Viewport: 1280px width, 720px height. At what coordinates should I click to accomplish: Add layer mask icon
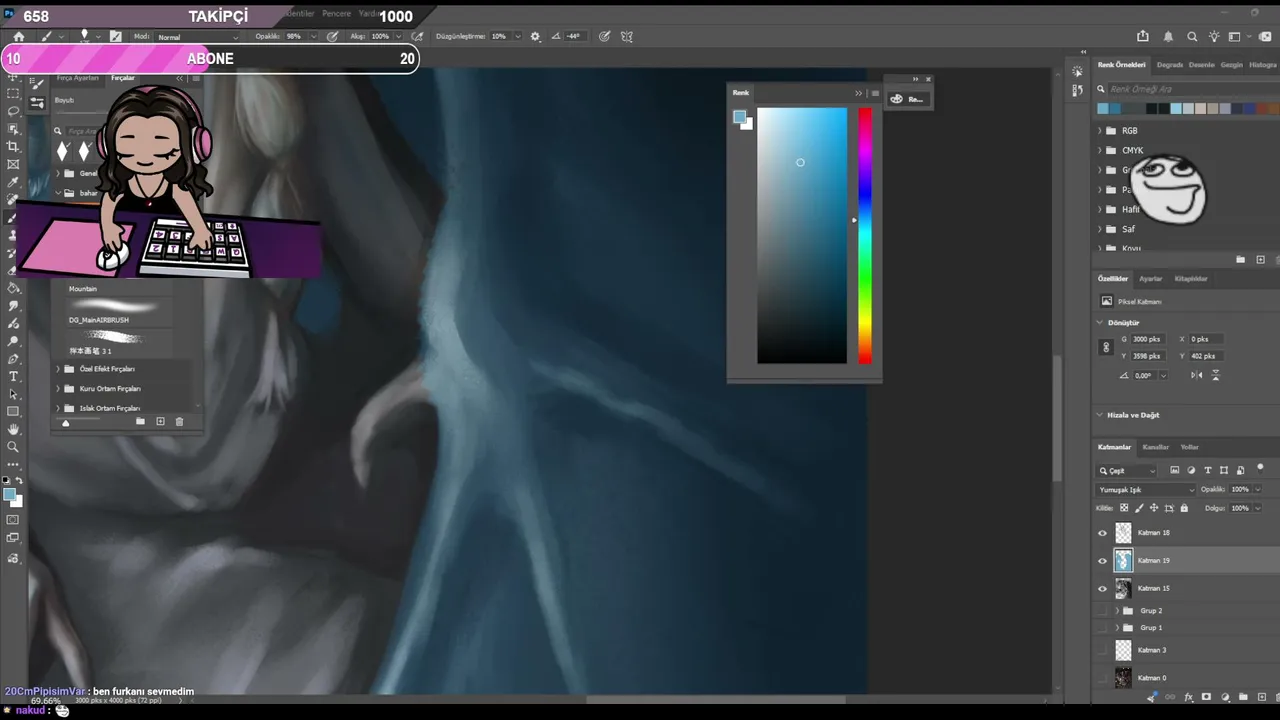(x=1206, y=697)
